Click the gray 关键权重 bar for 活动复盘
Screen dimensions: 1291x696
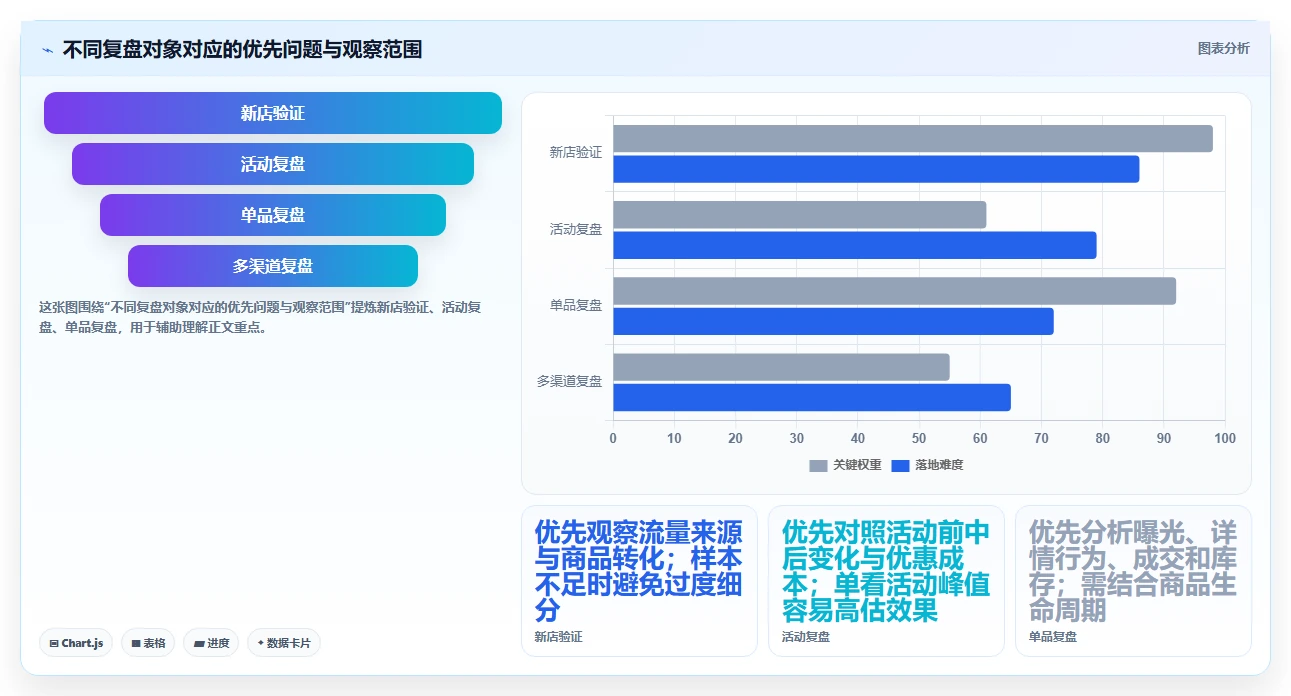[x=800, y=215]
